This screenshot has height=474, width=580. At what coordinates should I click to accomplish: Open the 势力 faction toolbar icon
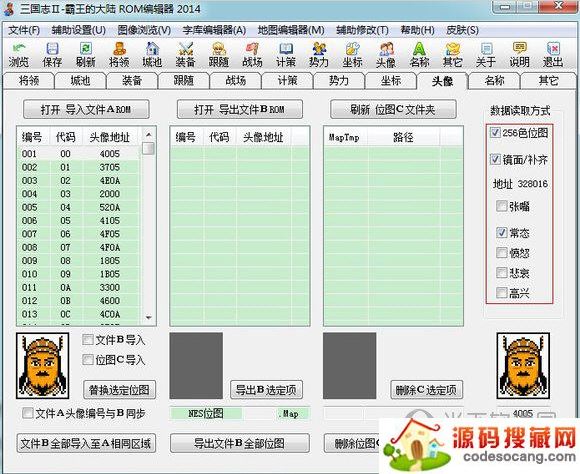coord(319,55)
